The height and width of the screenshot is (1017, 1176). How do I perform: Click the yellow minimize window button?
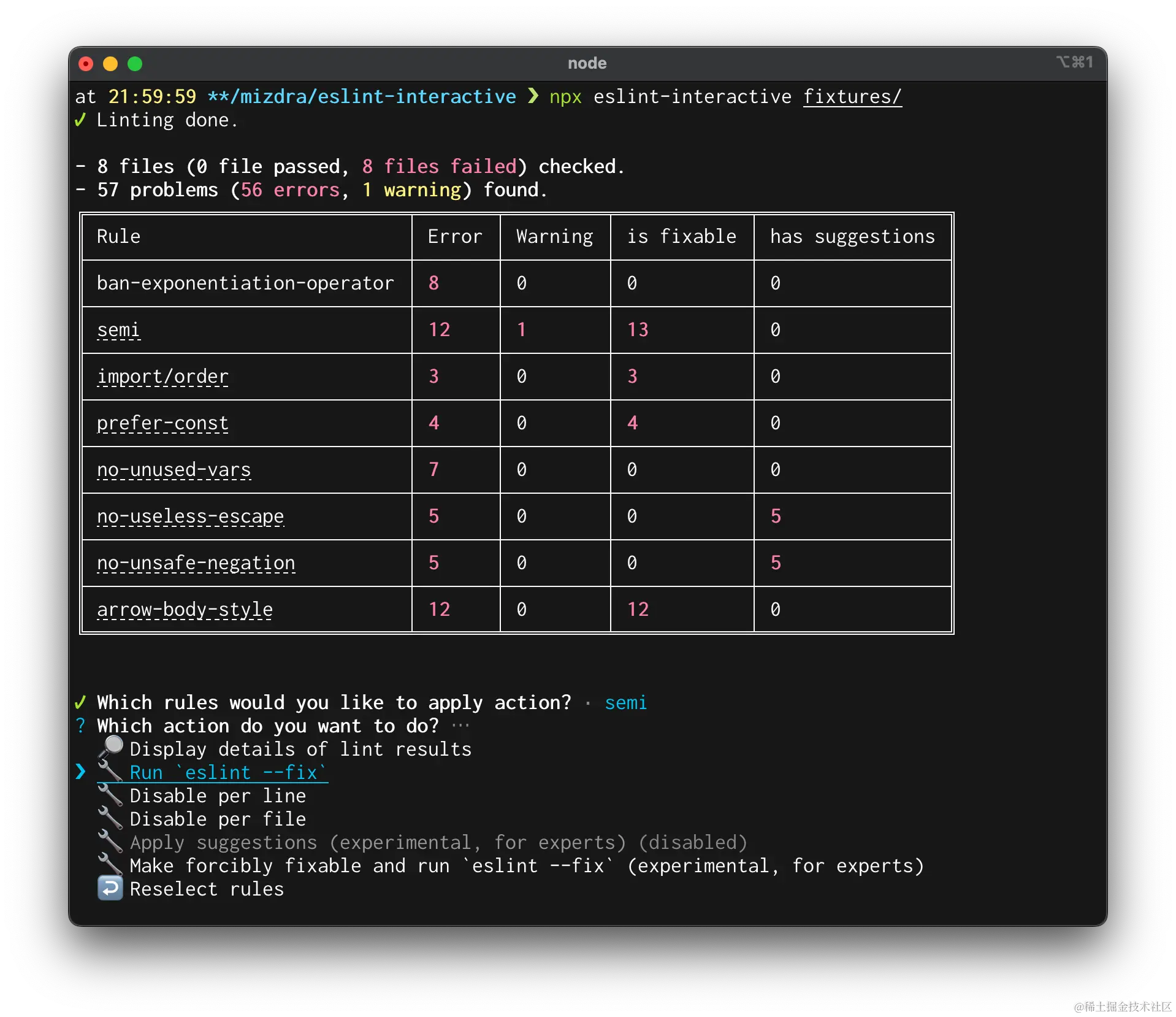pos(110,64)
